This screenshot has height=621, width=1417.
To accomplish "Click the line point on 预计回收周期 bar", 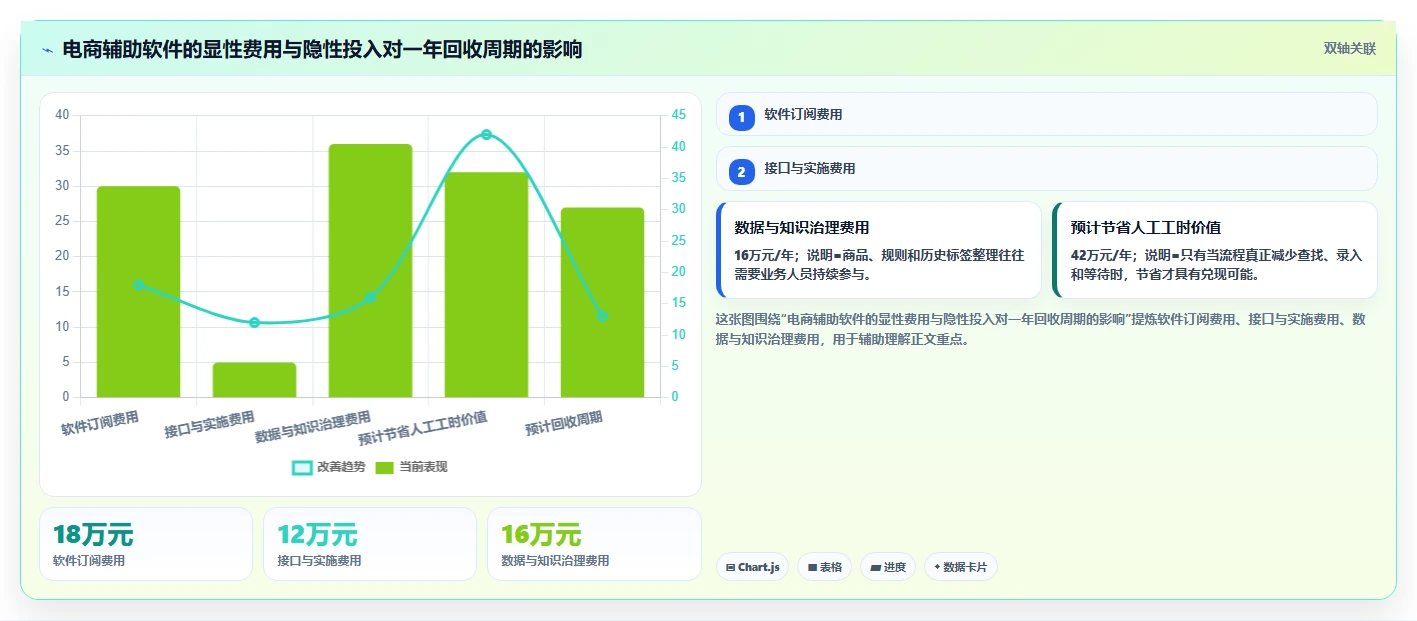I will click(x=602, y=316).
